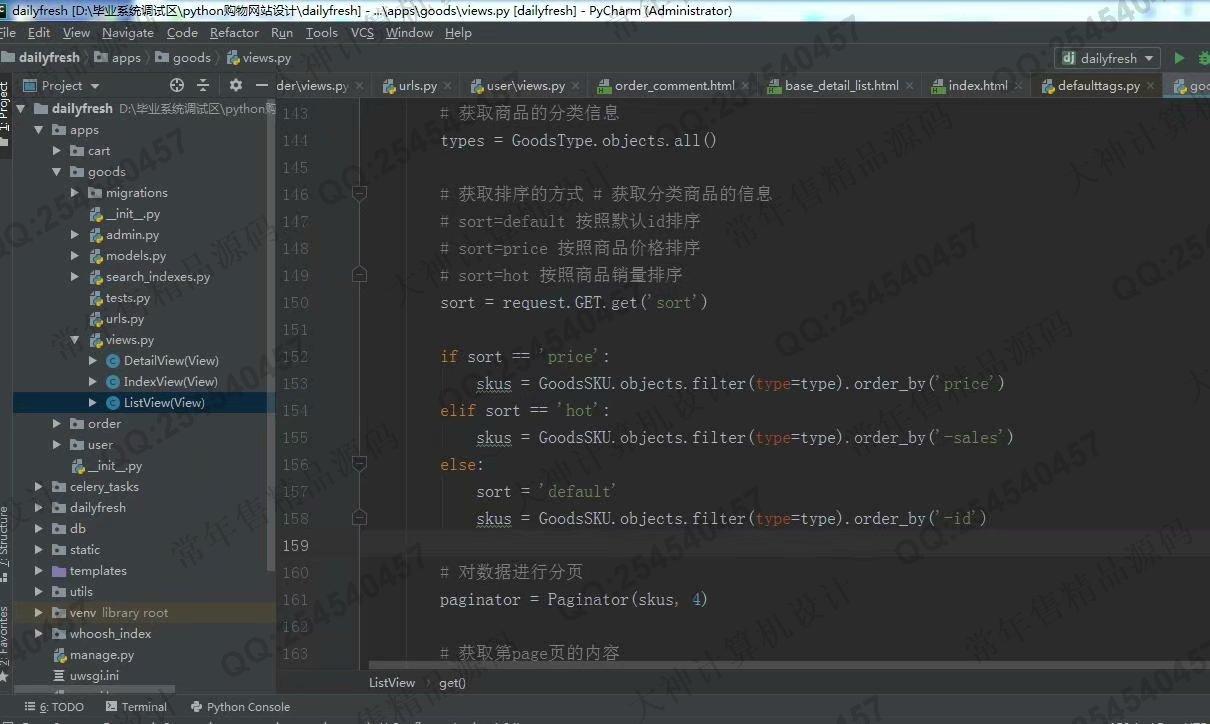The height and width of the screenshot is (724, 1210).
Task: Switch to order_comment.html tab
Action: [x=673, y=86]
